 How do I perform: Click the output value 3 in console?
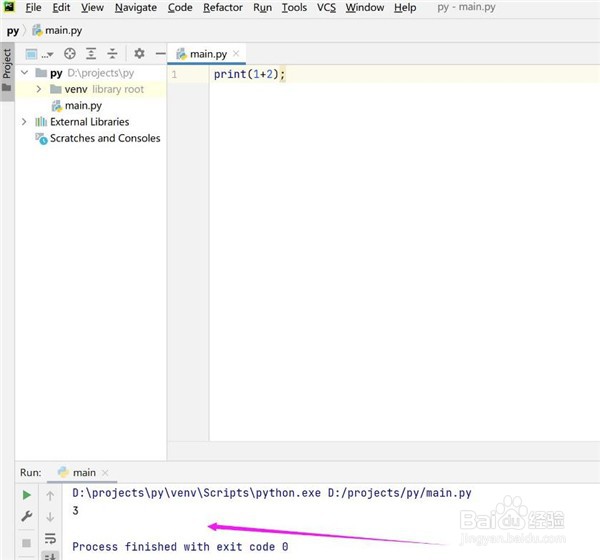[75, 511]
